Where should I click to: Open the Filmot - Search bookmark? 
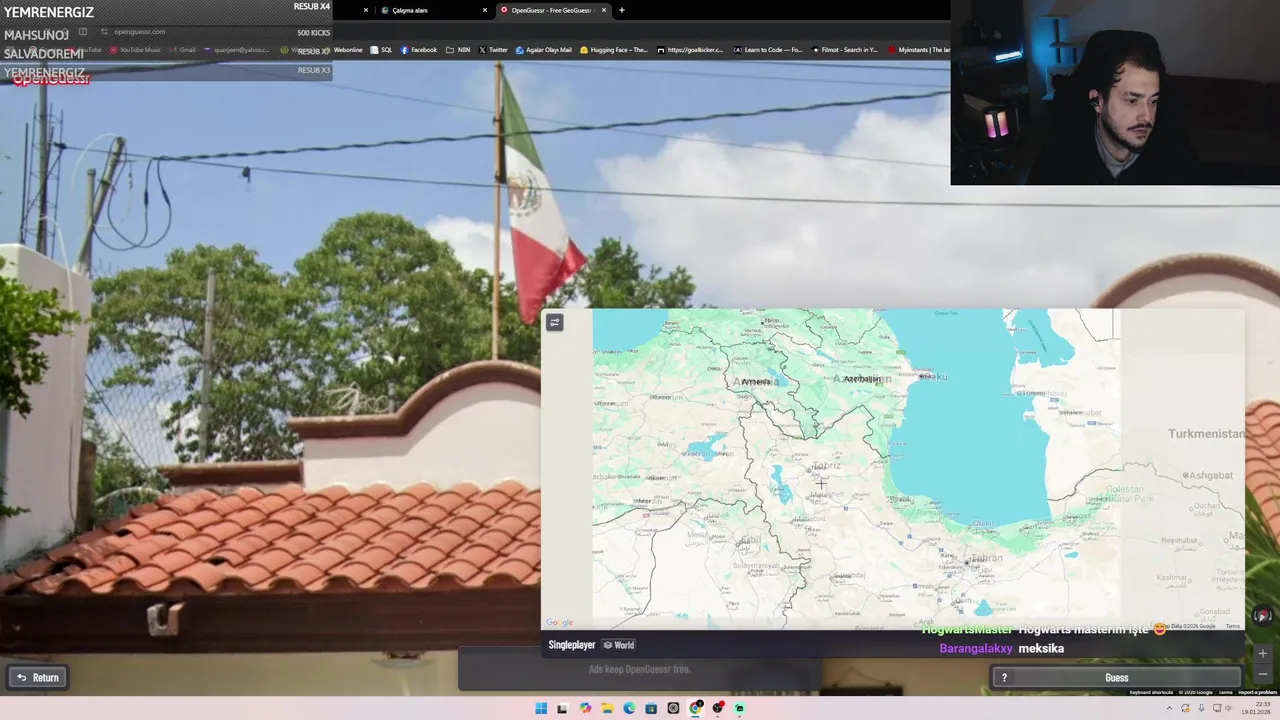pos(845,50)
